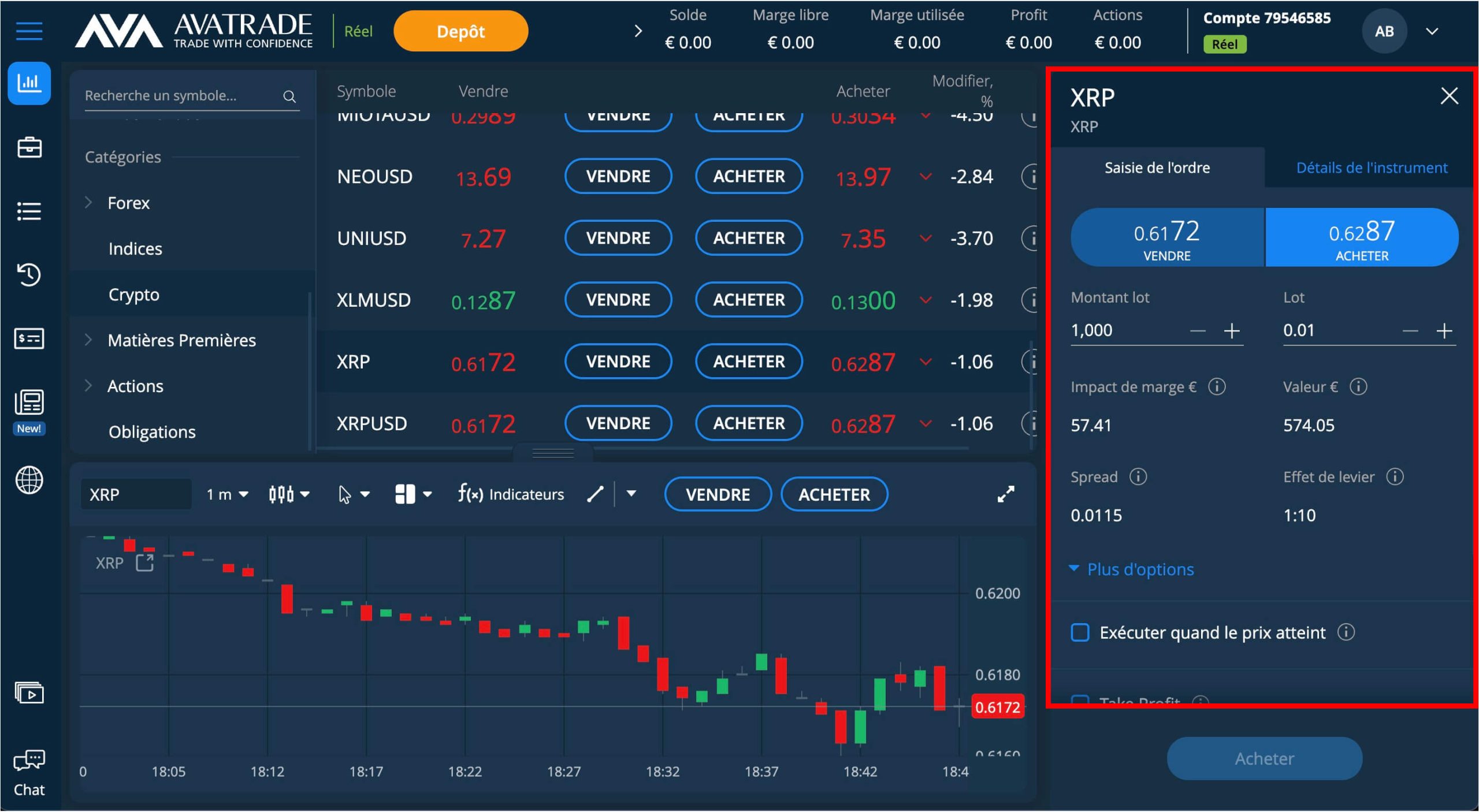
Task: Expand the top account summary arrow
Action: tap(638, 31)
